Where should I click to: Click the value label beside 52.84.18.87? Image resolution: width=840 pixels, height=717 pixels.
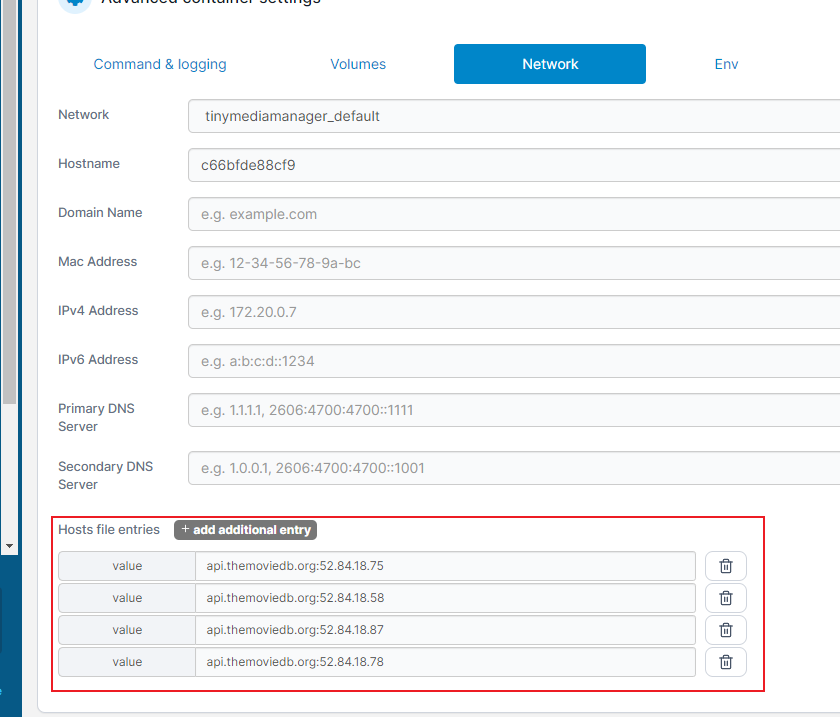(x=127, y=630)
